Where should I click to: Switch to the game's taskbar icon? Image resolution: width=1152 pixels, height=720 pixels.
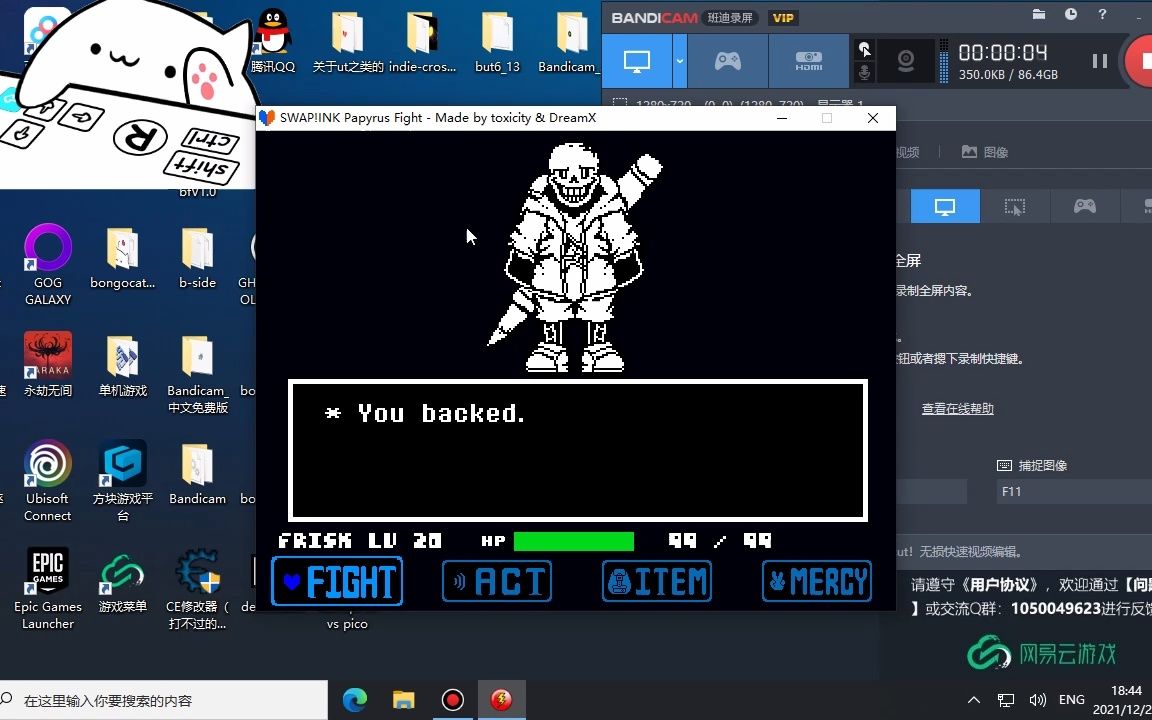click(501, 700)
